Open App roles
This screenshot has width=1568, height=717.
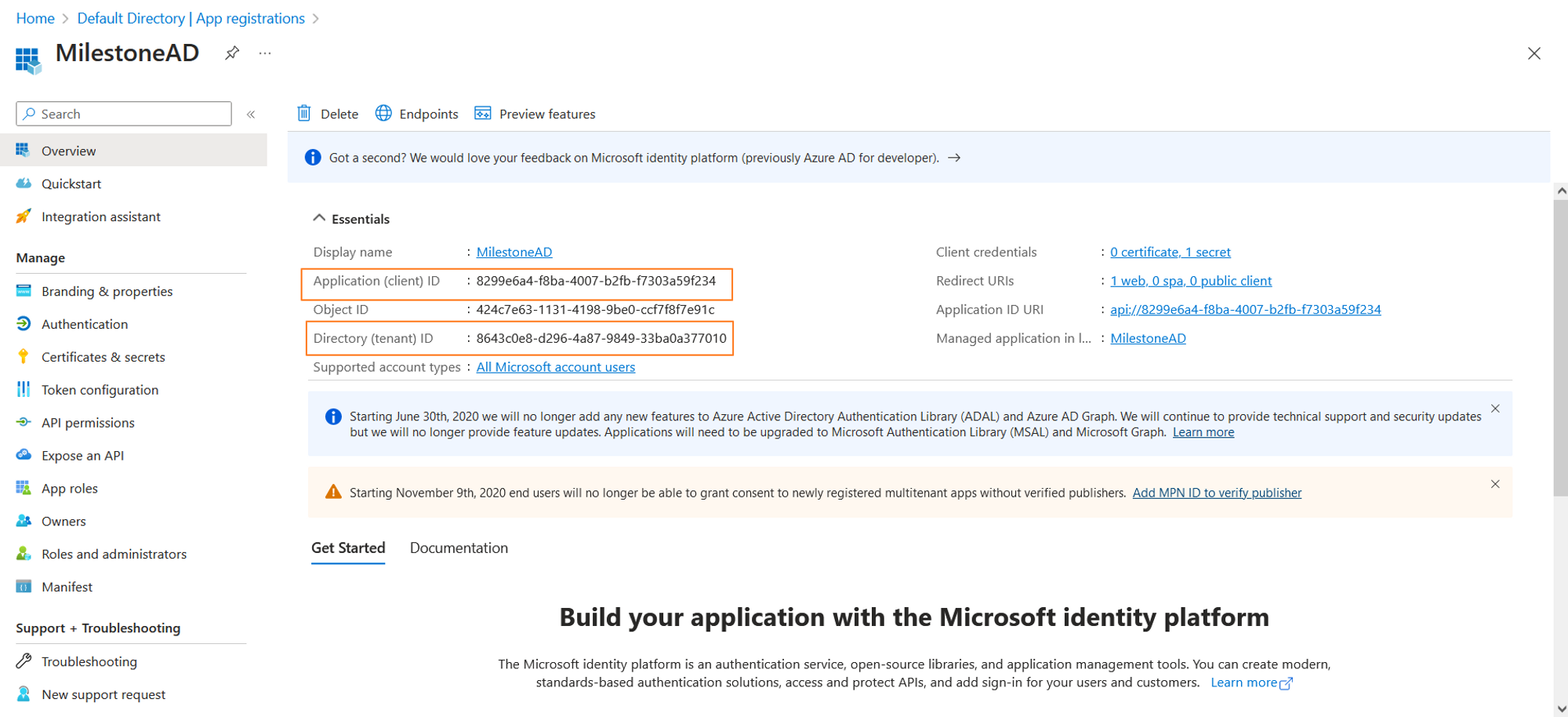[x=69, y=487]
